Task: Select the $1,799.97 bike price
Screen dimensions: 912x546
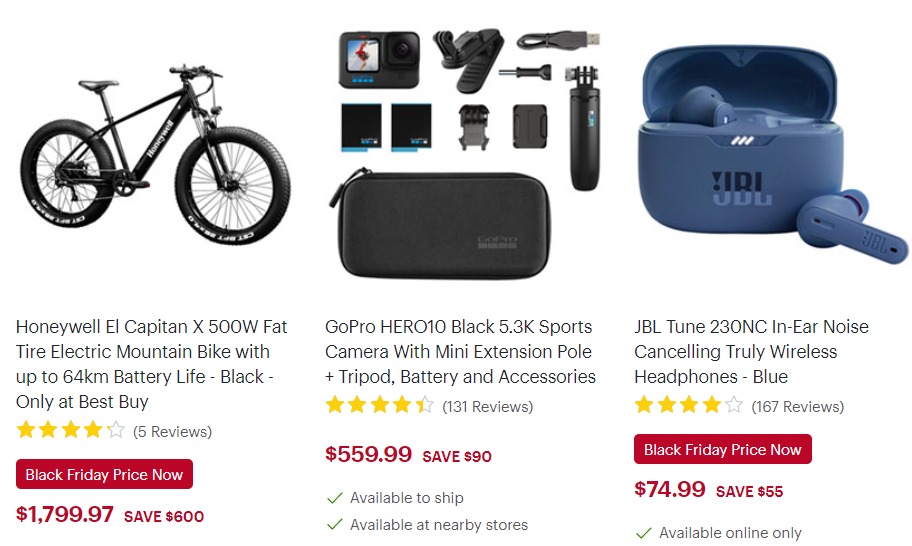Action: pos(65,514)
